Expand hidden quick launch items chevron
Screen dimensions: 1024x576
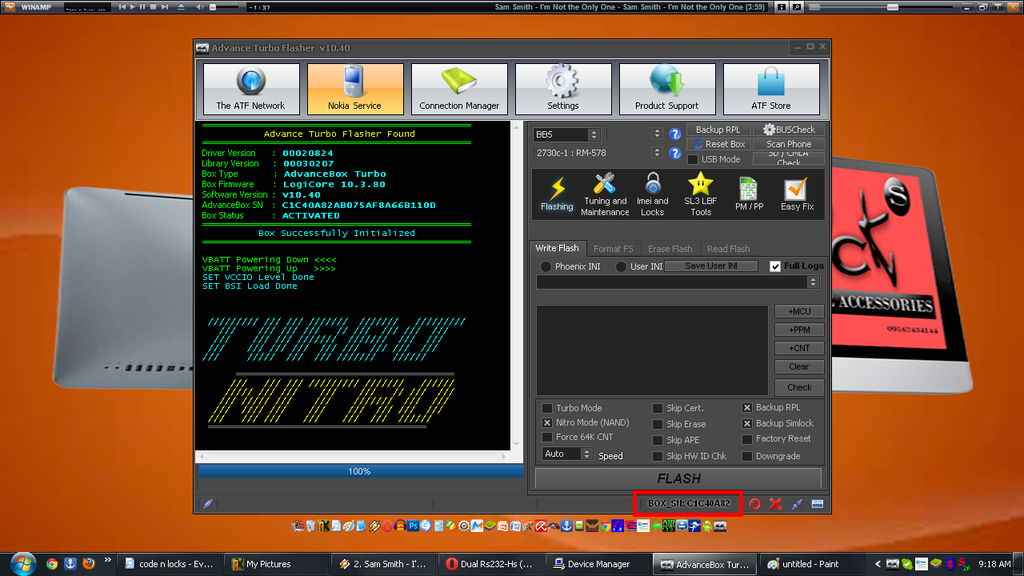[108, 560]
